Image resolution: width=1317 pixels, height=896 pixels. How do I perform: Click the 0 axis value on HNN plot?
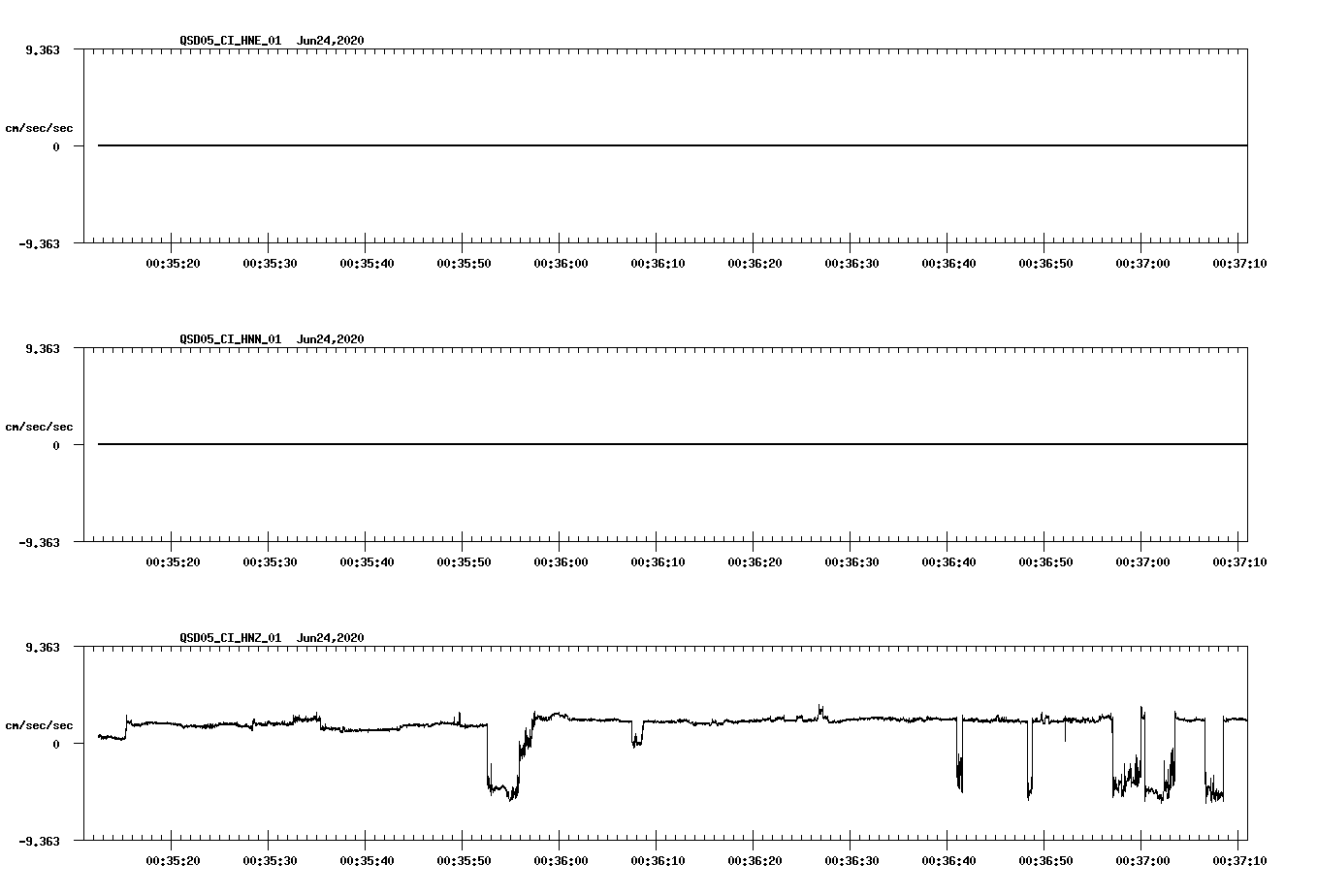(x=56, y=445)
